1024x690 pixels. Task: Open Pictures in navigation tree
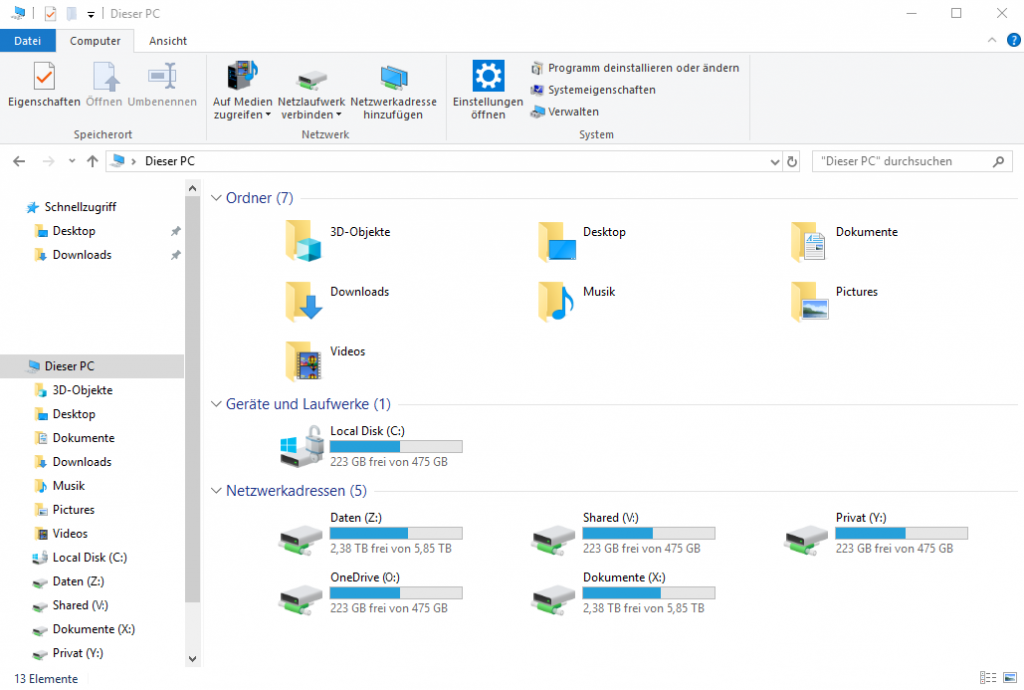click(73, 510)
